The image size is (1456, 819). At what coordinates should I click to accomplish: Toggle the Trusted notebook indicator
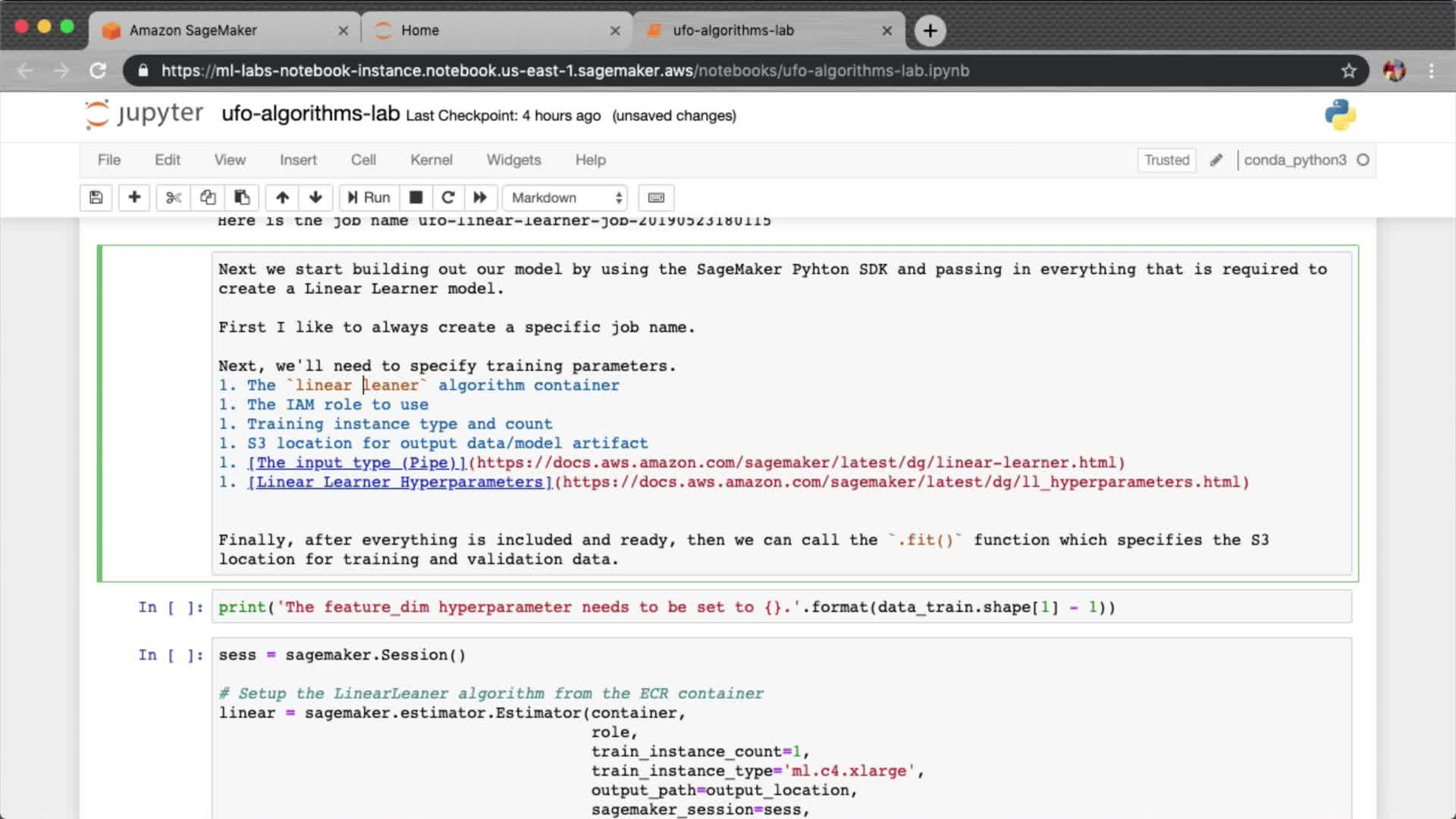(1166, 160)
